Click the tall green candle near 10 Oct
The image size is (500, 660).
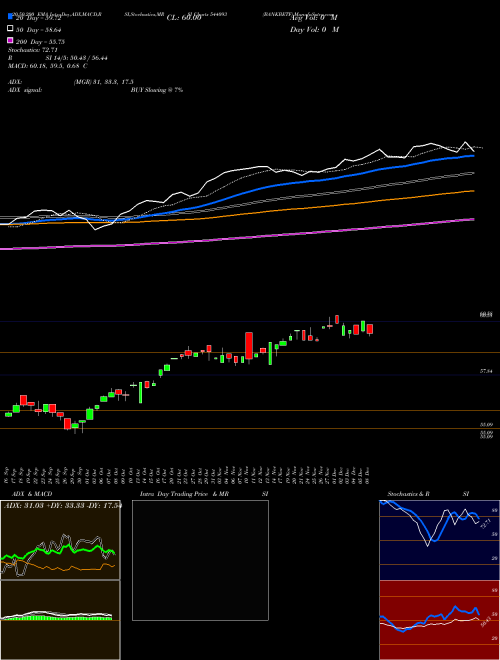[x=141, y=392]
